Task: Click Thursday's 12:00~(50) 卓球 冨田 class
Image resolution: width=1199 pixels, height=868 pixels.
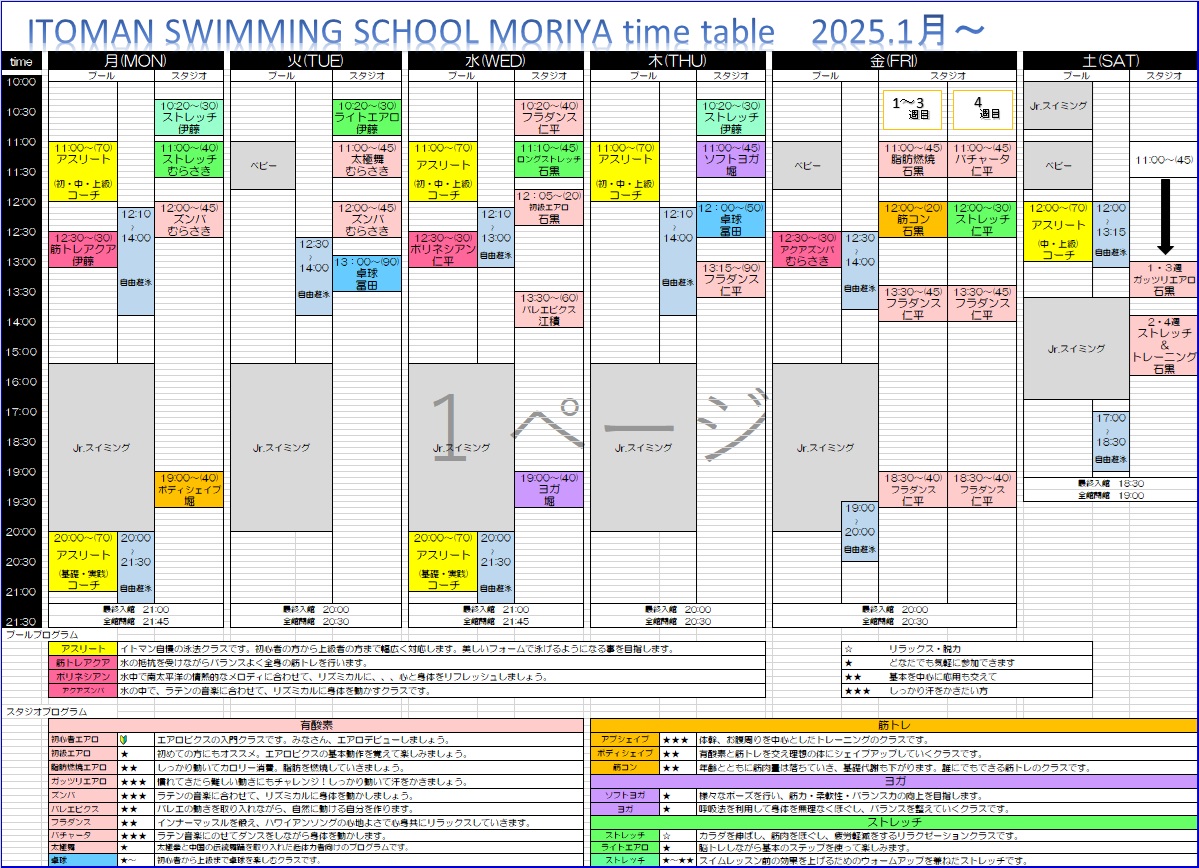Action: click(x=731, y=219)
